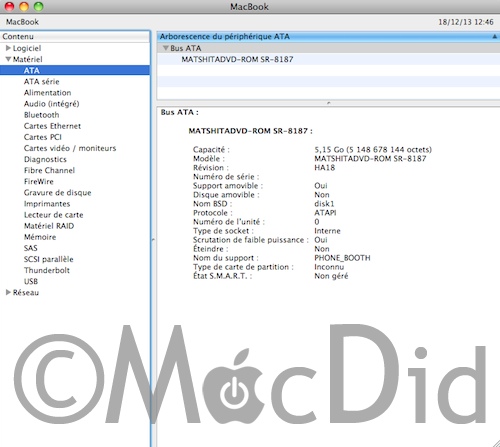Image resolution: width=500 pixels, height=447 pixels.
Task: Open Gravure de disque details
Action: pos(57,193)
